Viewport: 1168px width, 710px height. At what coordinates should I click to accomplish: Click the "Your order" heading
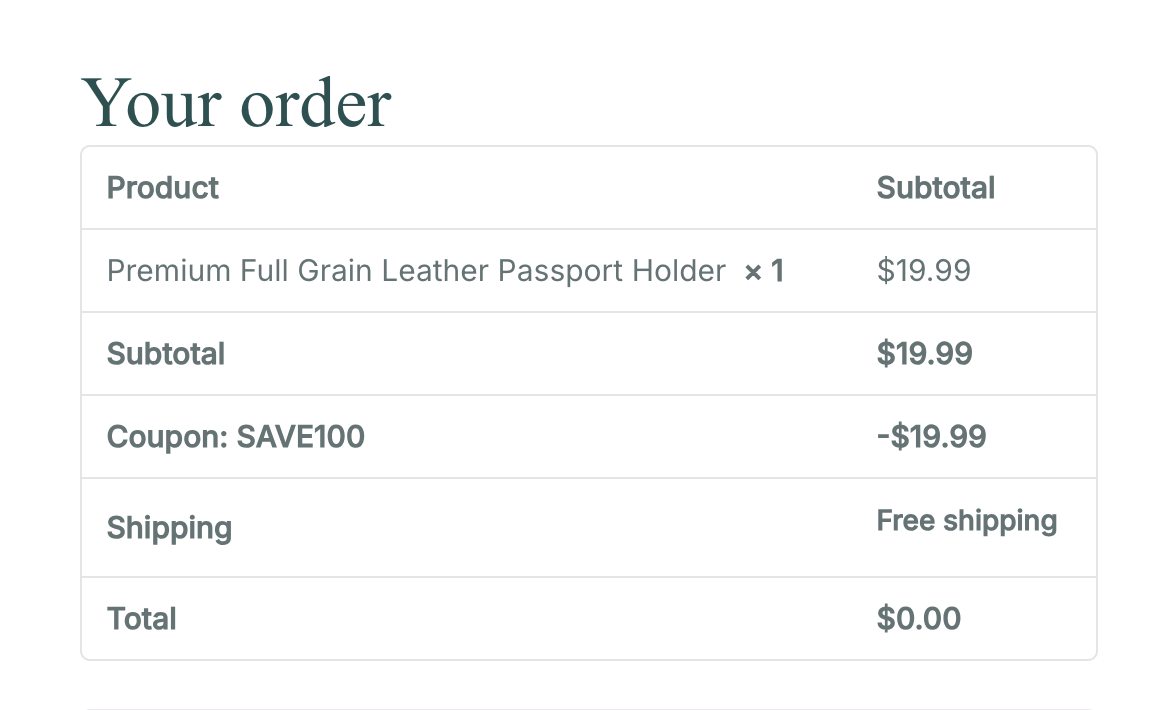click(236, 103)
